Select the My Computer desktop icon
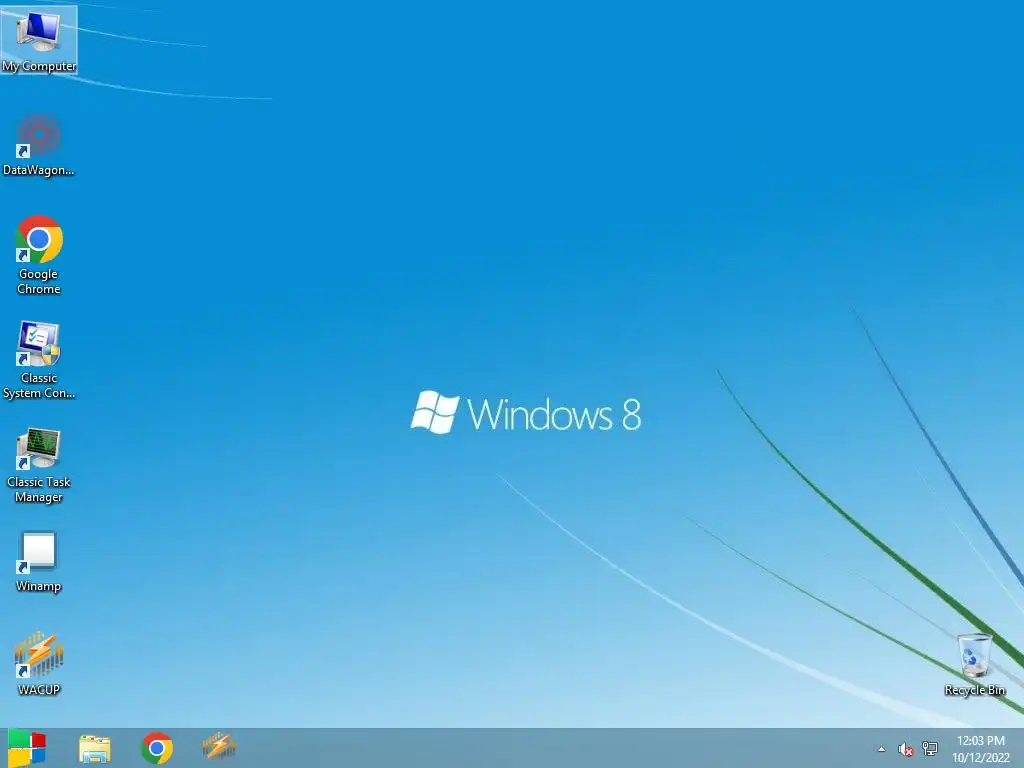The width and height of the screenshot is (1024, 768). 39,40
